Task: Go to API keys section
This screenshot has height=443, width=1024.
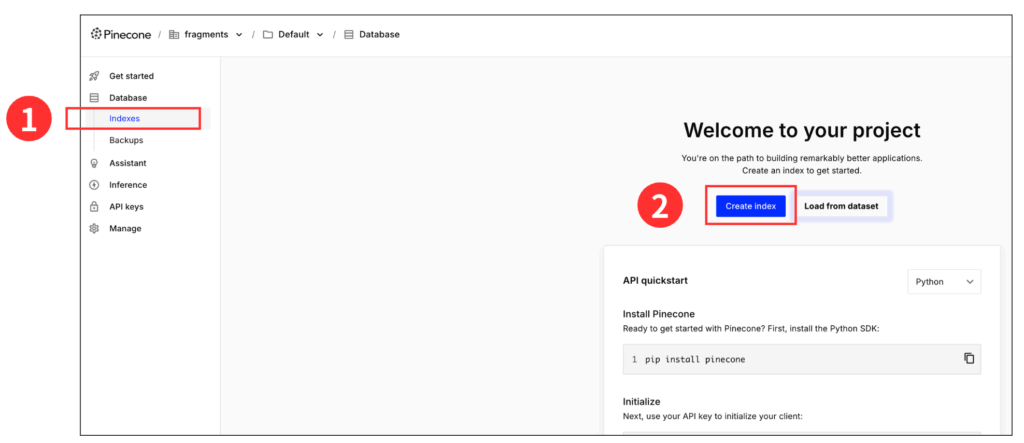Action: click(x=126, y=207)
